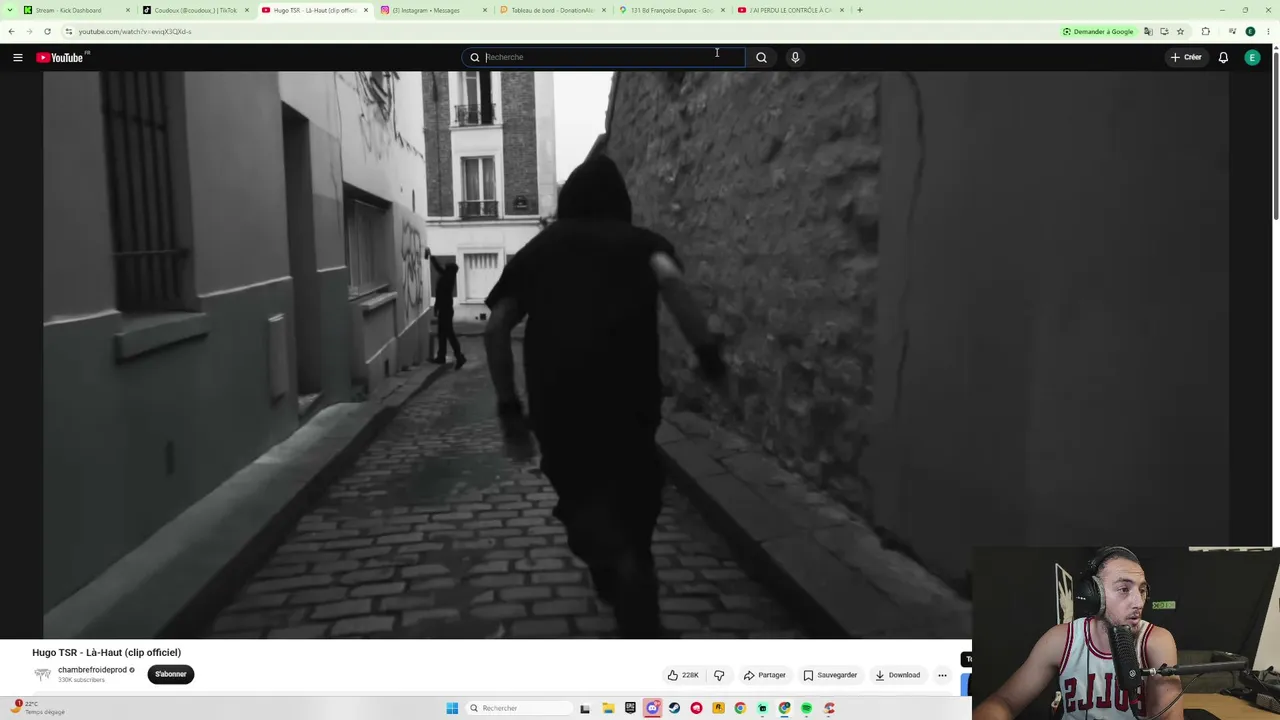Launch Epic Games from the taskbar

click(630, 708)
